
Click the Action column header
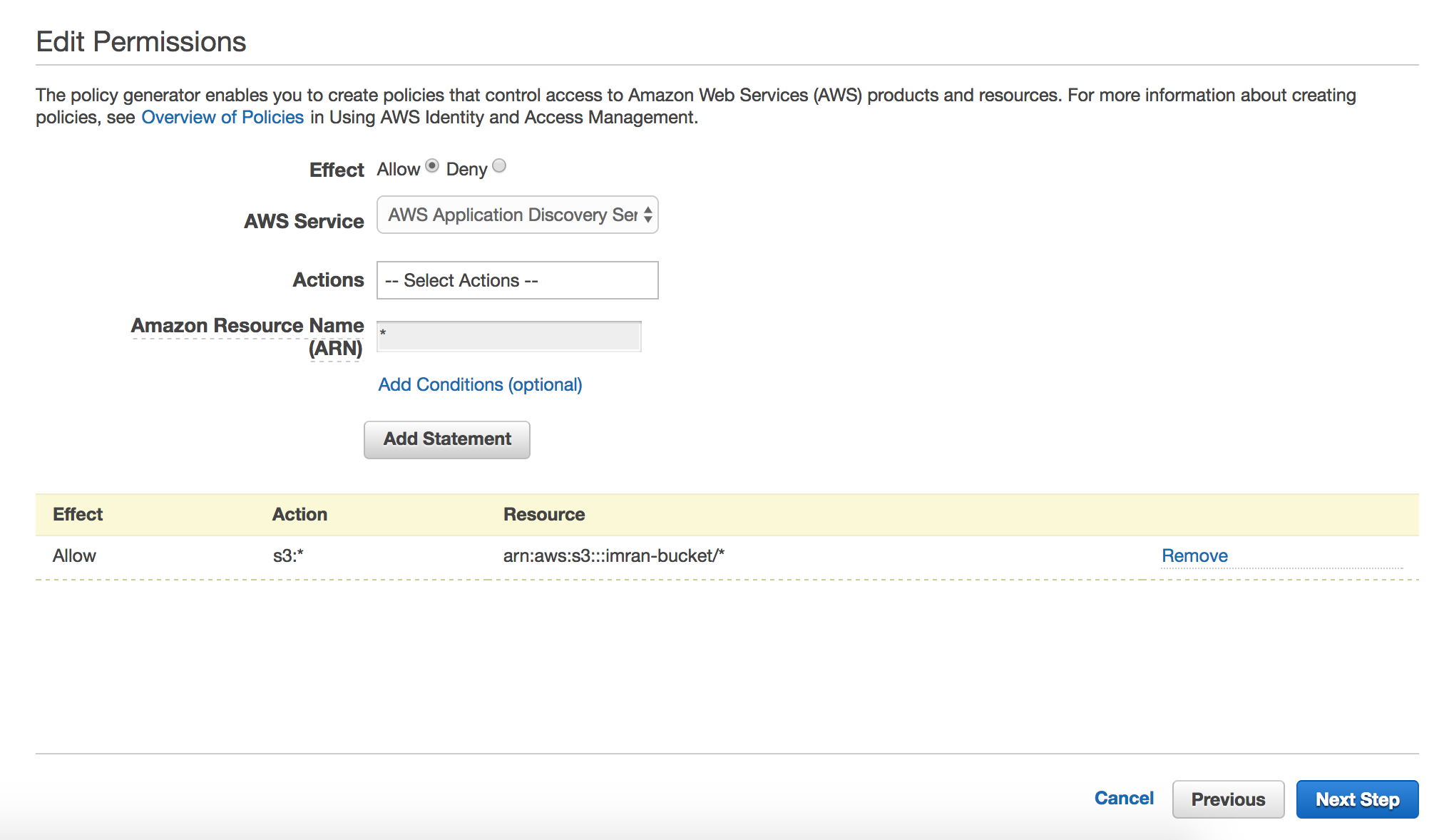point(299,514)
